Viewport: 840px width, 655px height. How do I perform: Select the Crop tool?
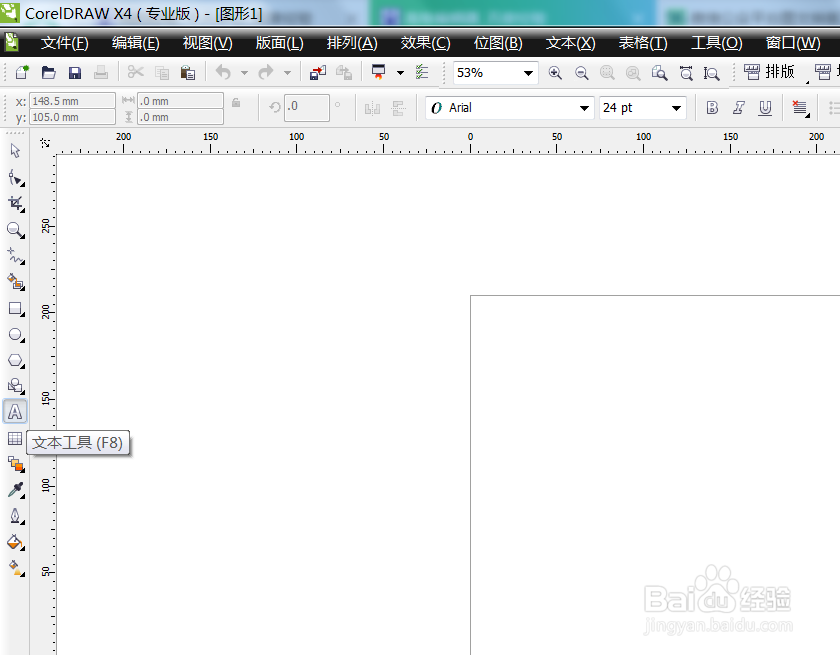[16, 204]
